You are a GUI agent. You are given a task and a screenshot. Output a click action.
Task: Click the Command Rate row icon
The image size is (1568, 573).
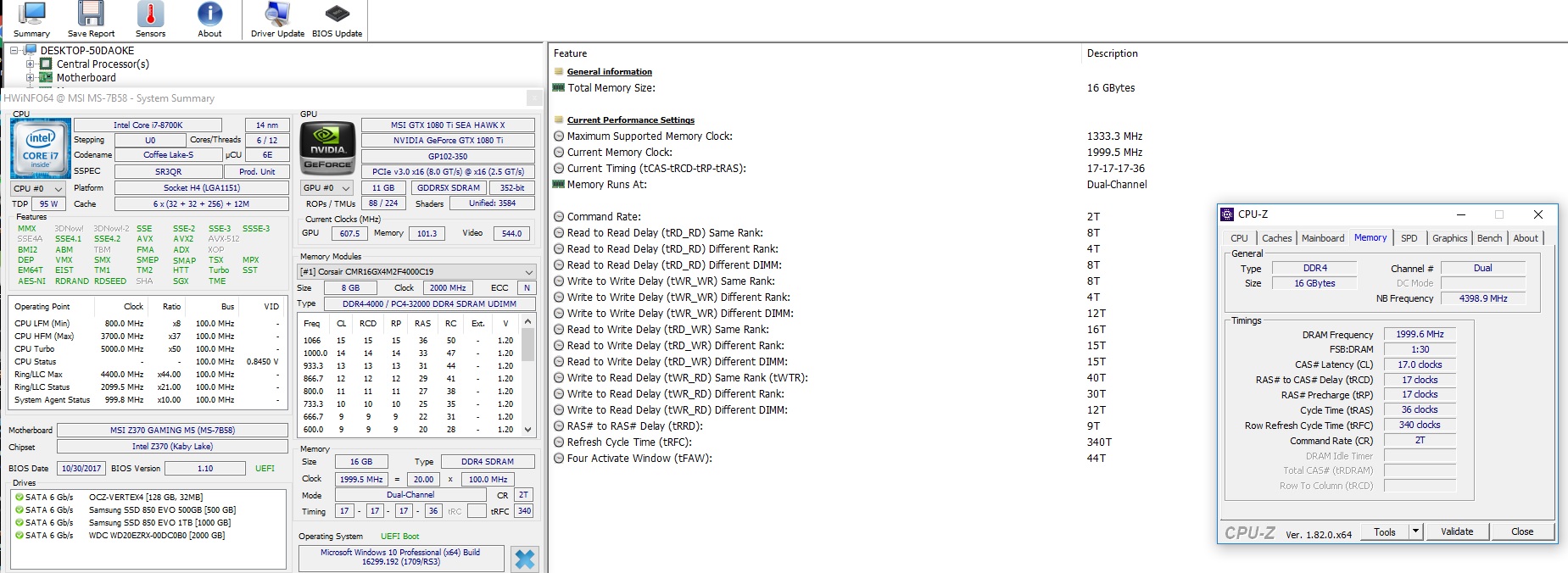pos(559,217)
